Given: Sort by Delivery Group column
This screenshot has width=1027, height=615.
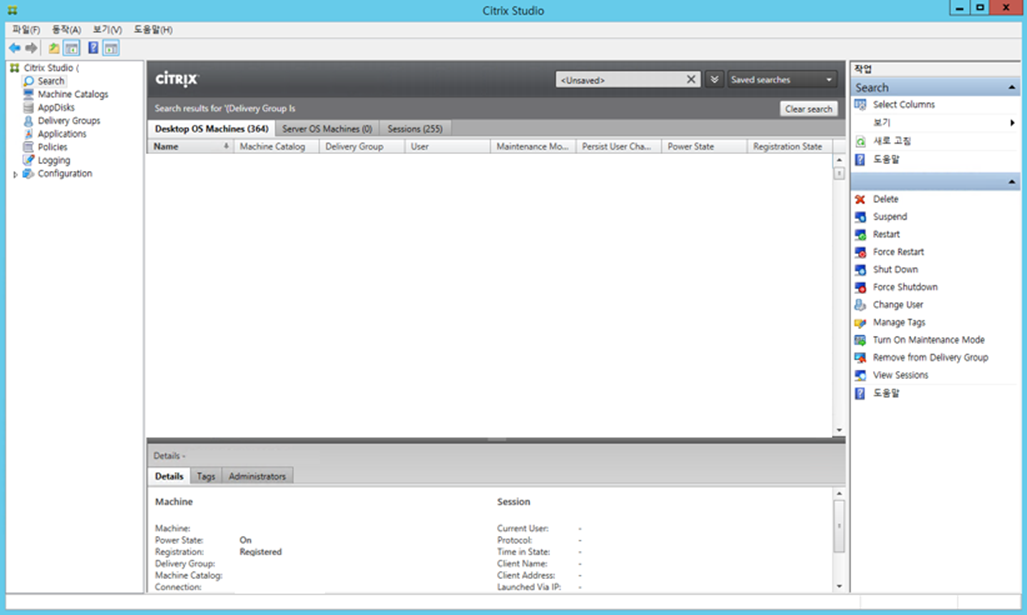Looking at the screenshot, I should (x=361, y=147).
